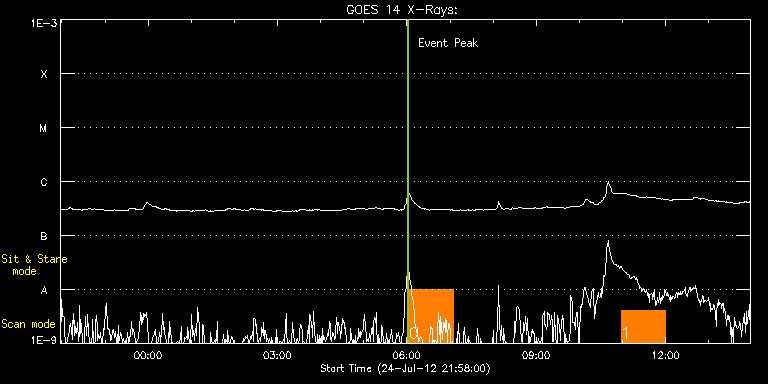The image size is (768, 384).
Task: Click the 1E-9 bottom axis value
Action: click(45, 339)
